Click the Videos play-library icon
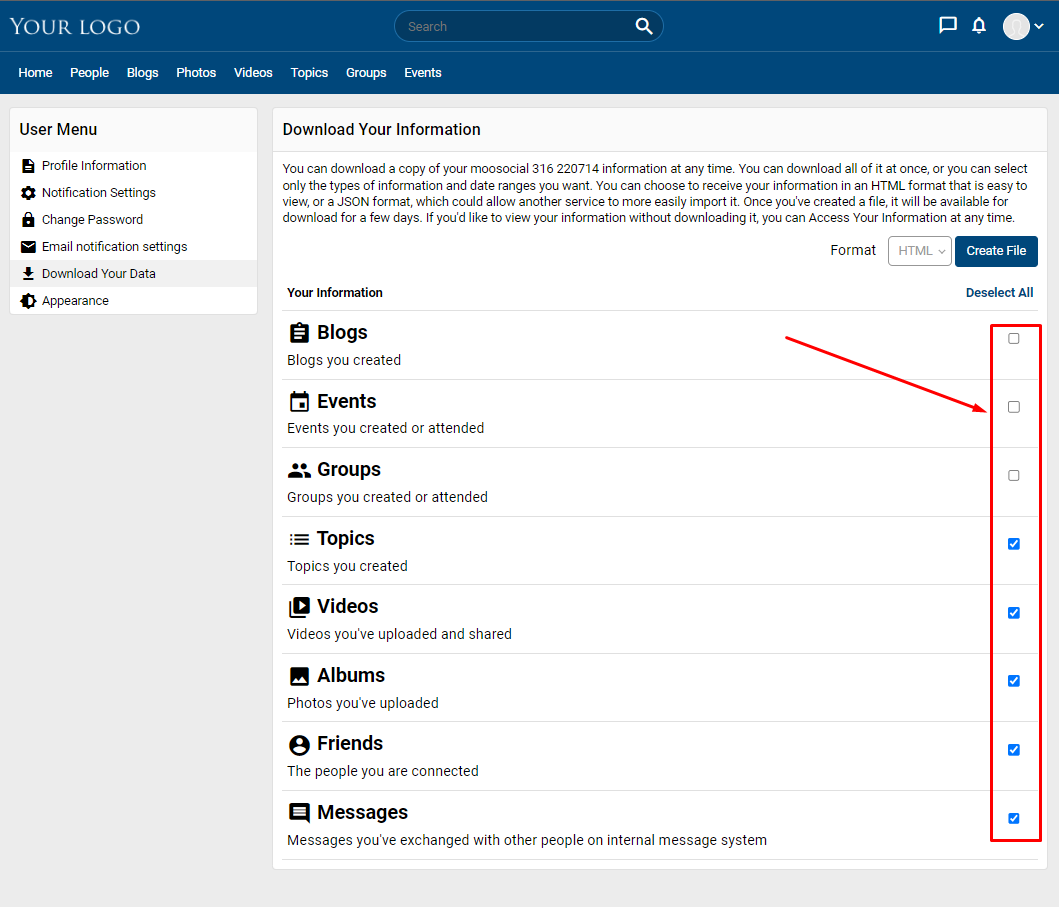The height and width of the screenshot is (907, 1059). coord(299,607)
